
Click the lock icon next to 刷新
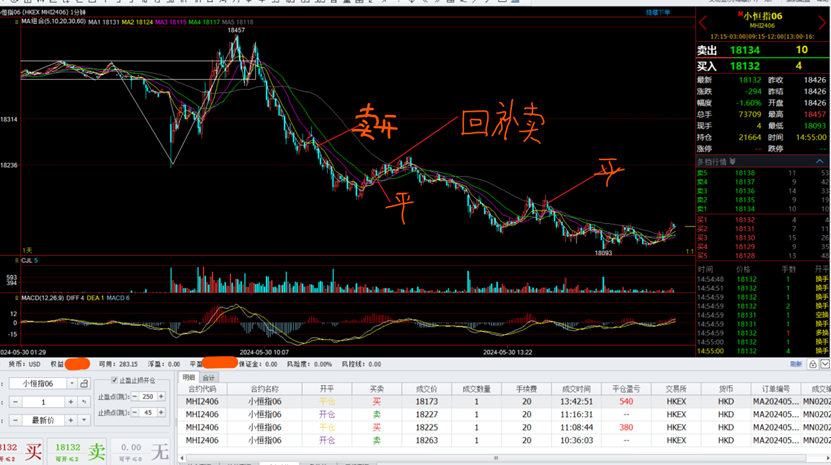pyautogui.click(x=812, y=364)
